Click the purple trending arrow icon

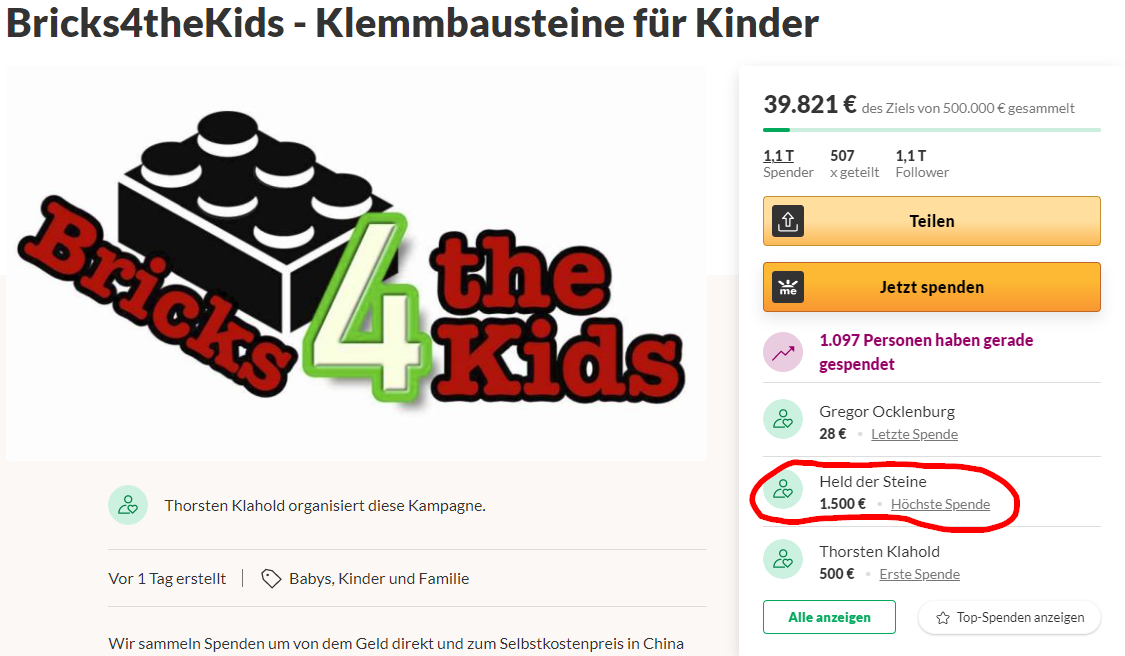783,352
